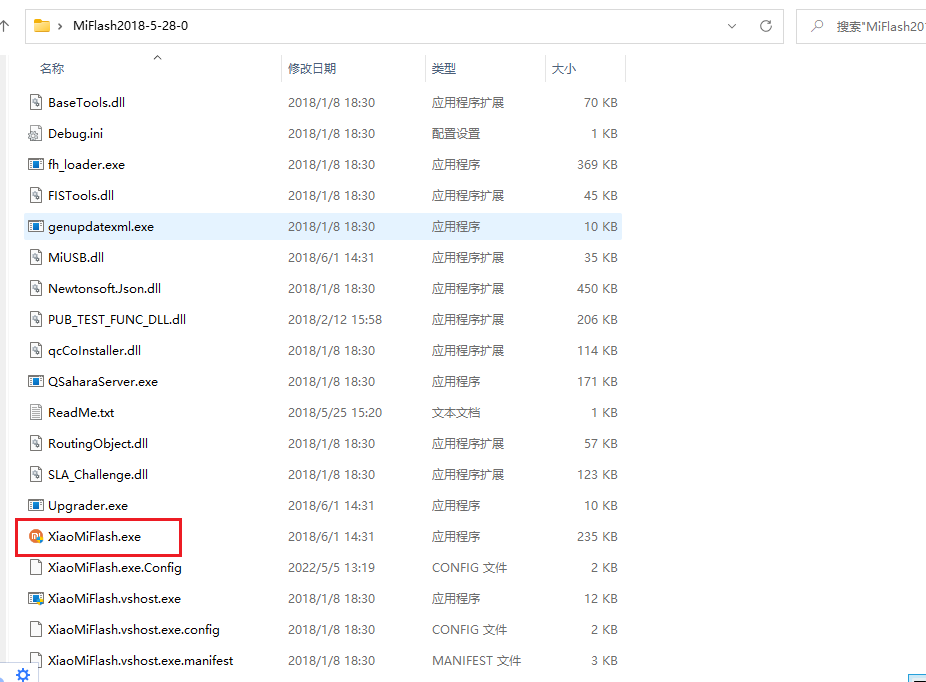Select the file name ReadMe.txt

click(81, 412)
